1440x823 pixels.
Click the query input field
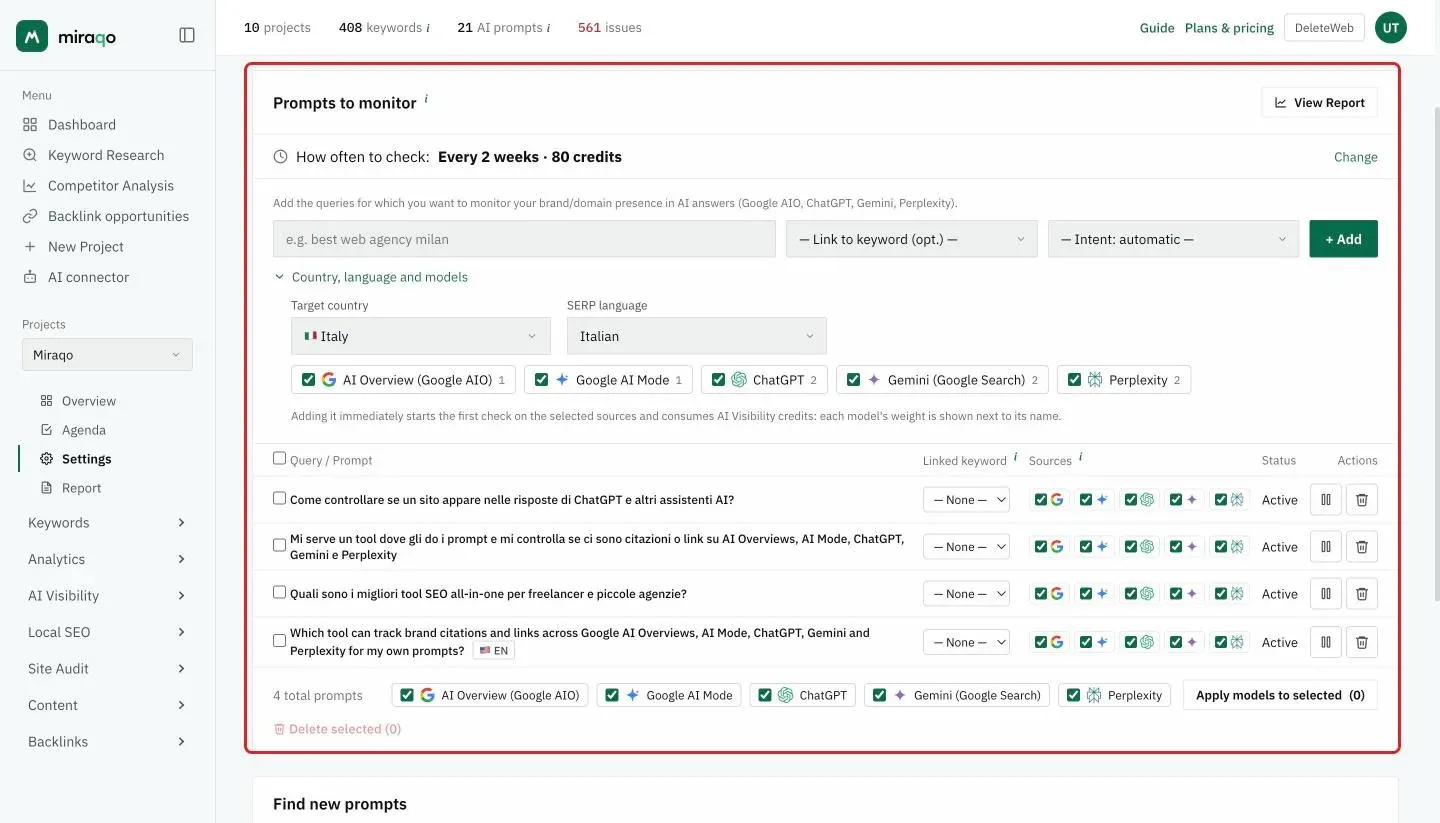524,239
